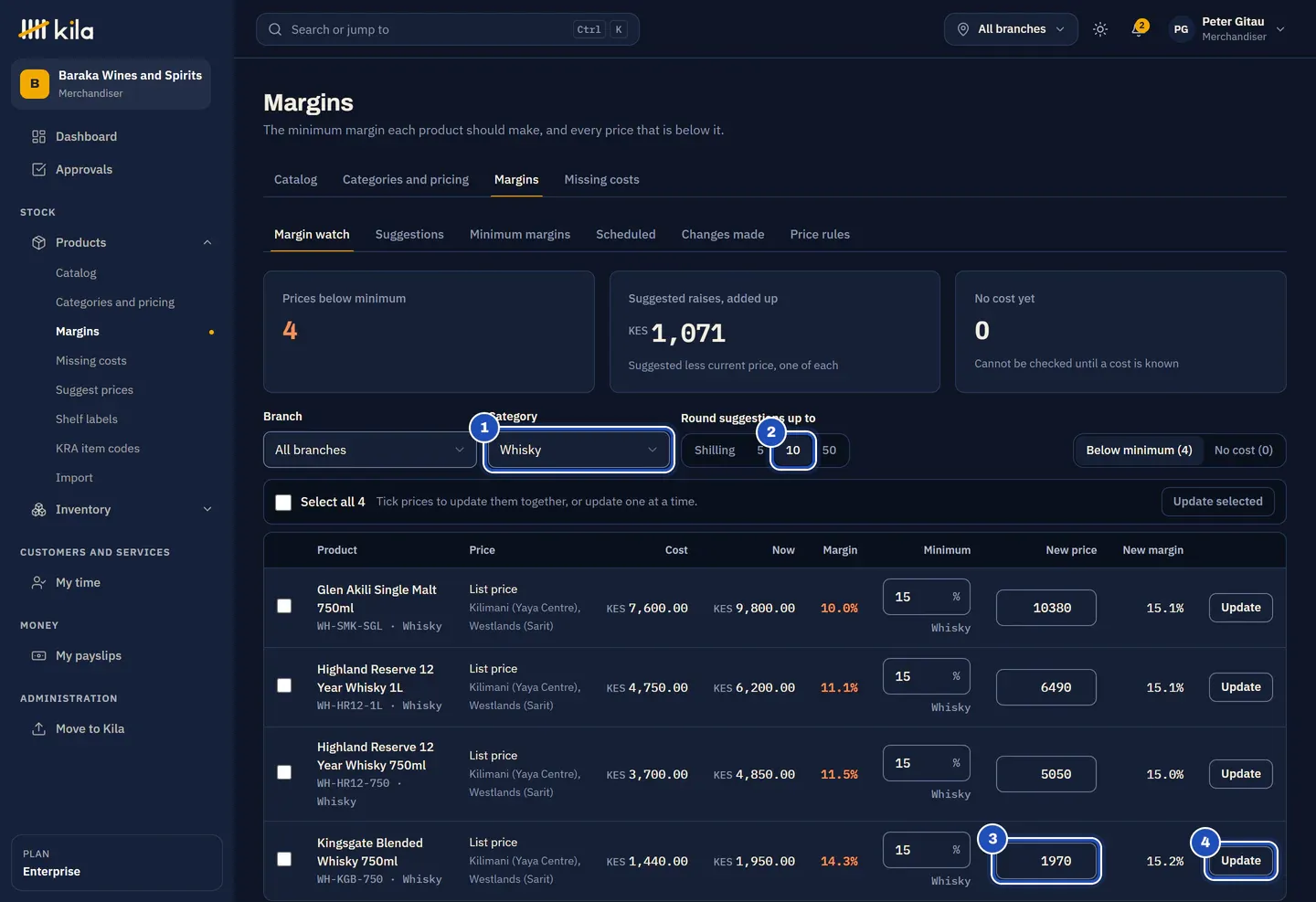Click the My time person icon
Viewport: 1316px width, 902px height.
point(38,582)
